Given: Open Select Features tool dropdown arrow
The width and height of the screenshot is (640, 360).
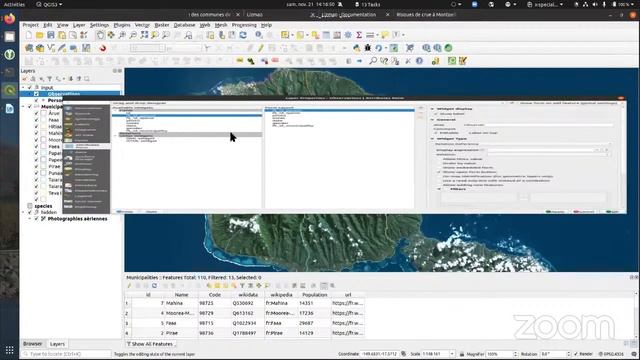Looking at the screenshot, I should 292,36.
